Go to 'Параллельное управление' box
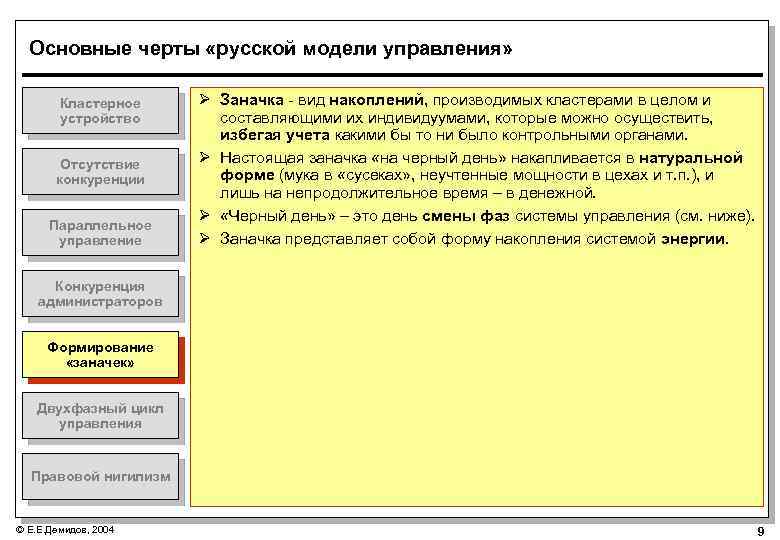The image size is (780, 540). tap(100, 233)
